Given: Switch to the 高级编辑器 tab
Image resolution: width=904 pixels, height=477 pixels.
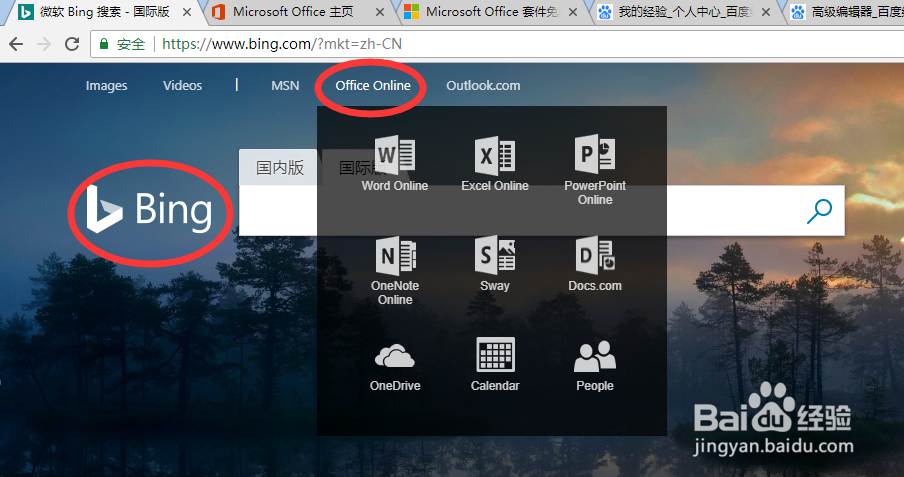Looking at the screenshot, I should [848, 12].
